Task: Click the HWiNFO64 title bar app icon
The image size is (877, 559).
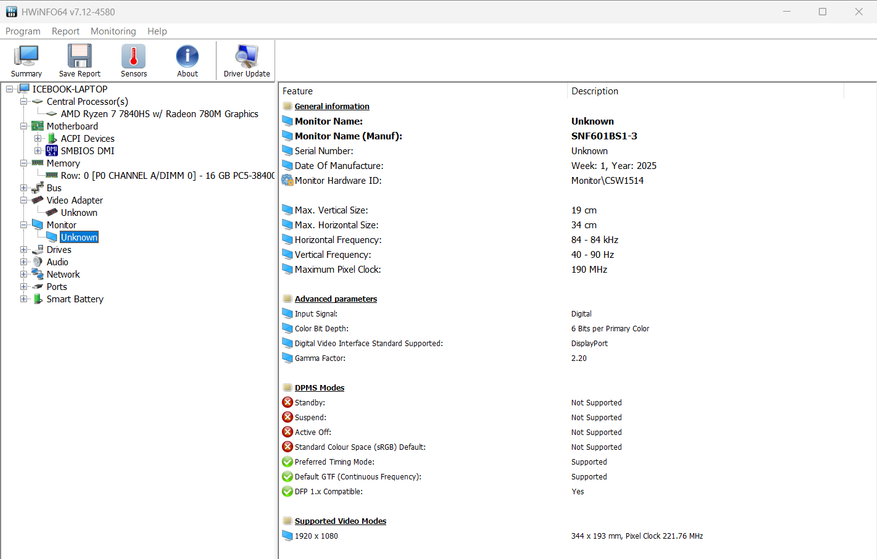Action: click(x=11, y=11)
